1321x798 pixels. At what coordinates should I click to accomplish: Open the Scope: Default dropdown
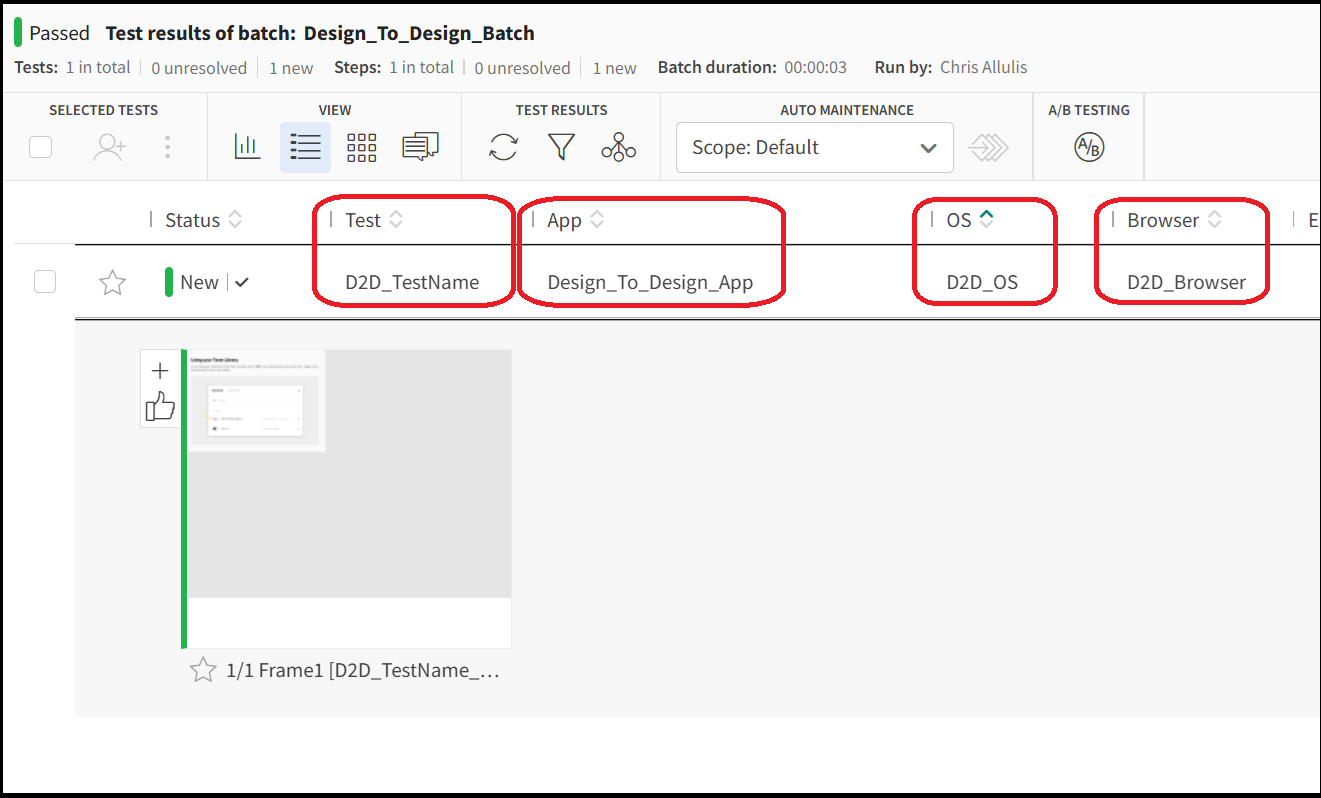pyautogui.click(x=814, y=147)
